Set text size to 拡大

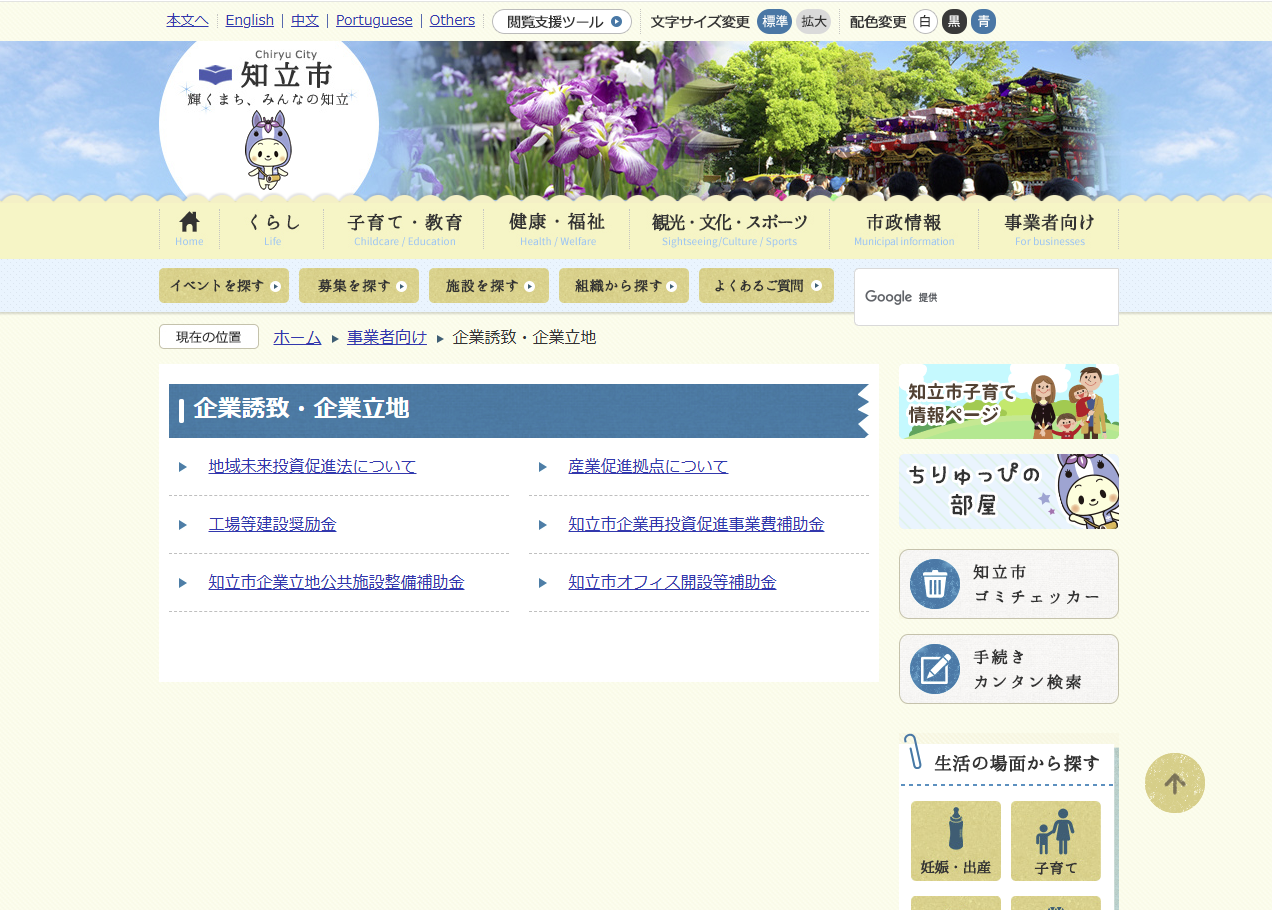(814, 21)
